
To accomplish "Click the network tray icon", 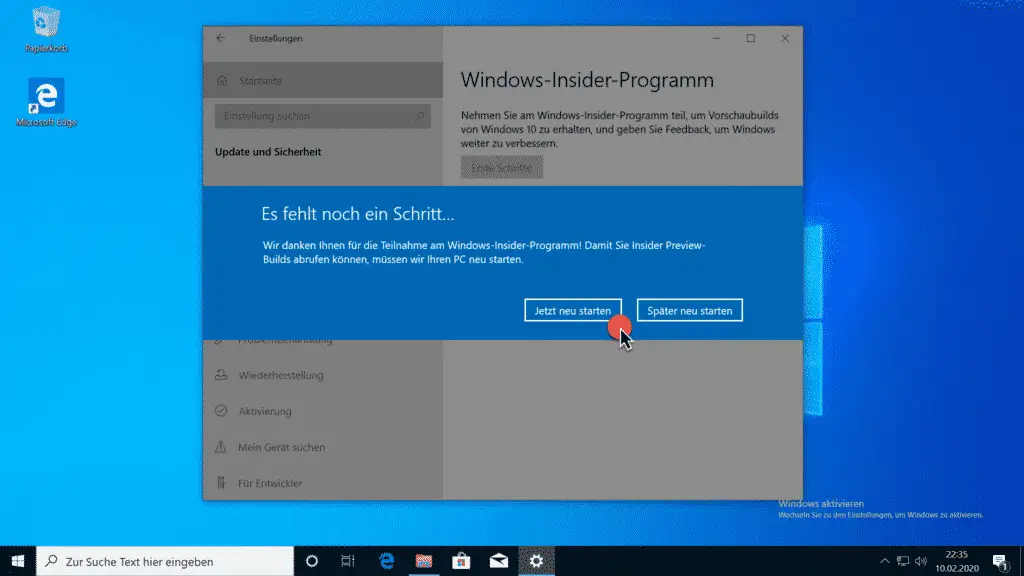I will (x=903, y=561).
